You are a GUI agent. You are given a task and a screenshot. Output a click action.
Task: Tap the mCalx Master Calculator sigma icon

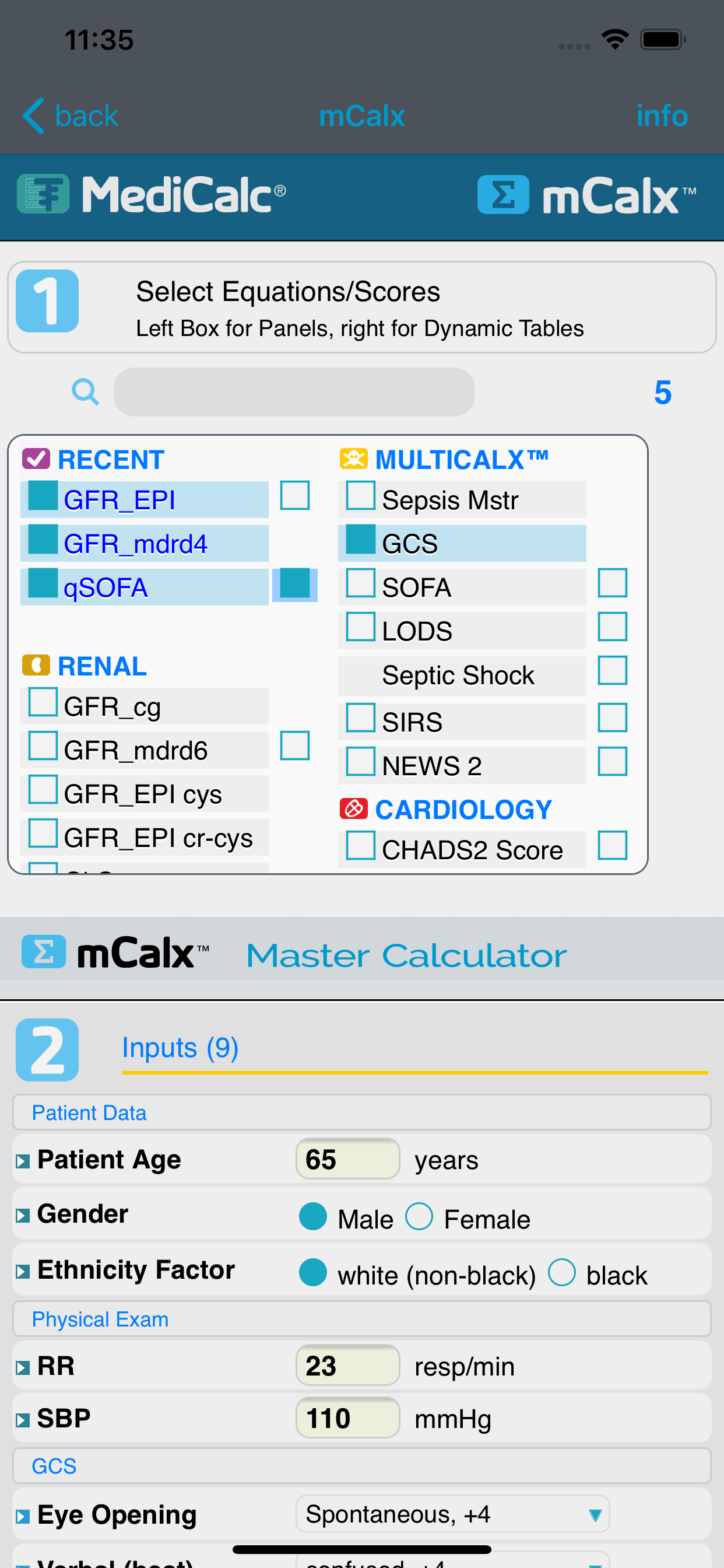[x=43, y=951]
